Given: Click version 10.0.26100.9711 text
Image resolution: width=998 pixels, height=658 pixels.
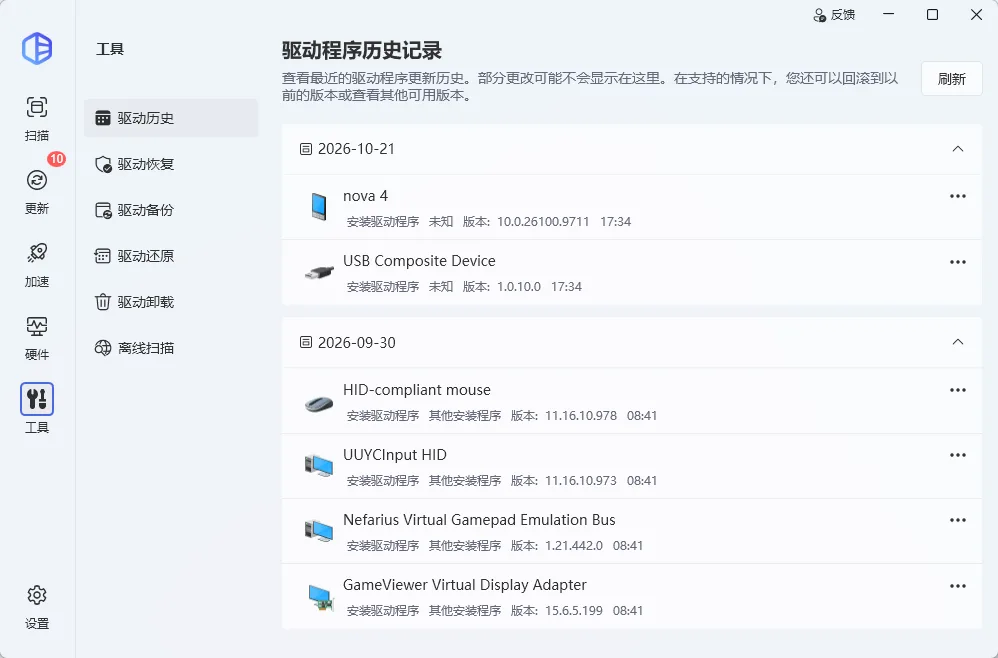Looking at the screenshot, I should point(543,222).
